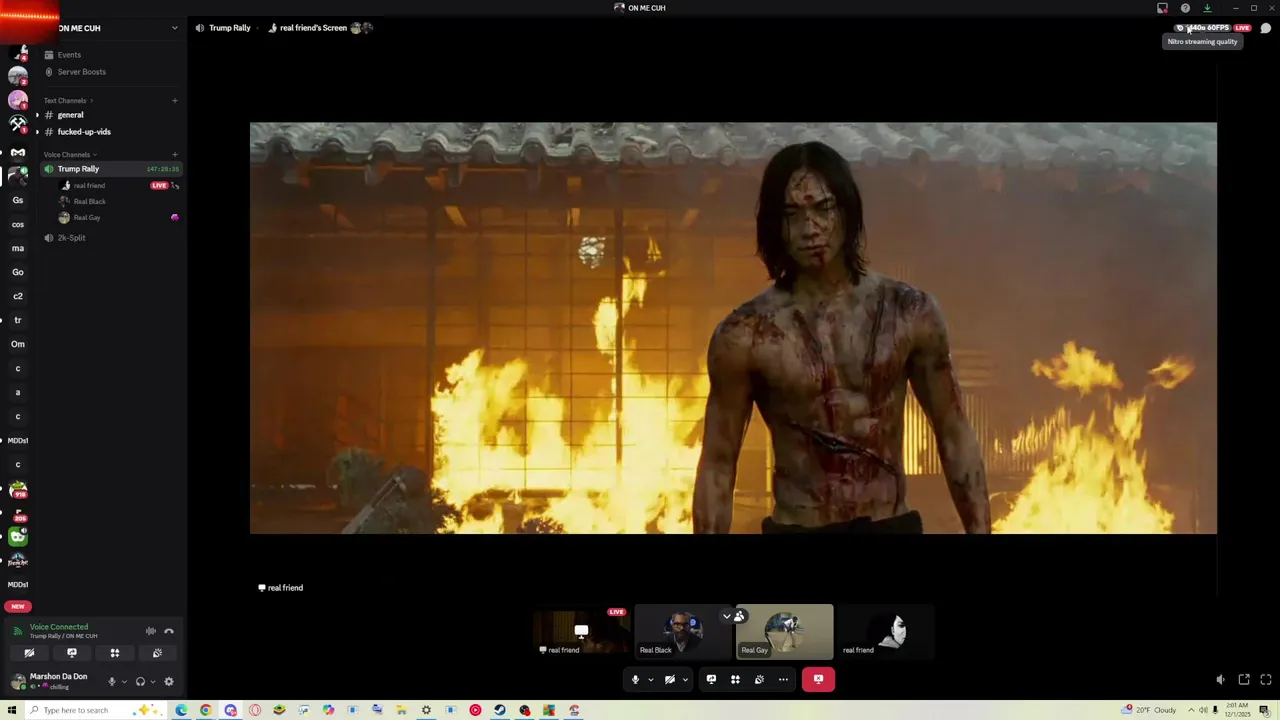Open the c2 server in the server list
The width and height of the screenshot is (1280, 720).
coord(18,296)
